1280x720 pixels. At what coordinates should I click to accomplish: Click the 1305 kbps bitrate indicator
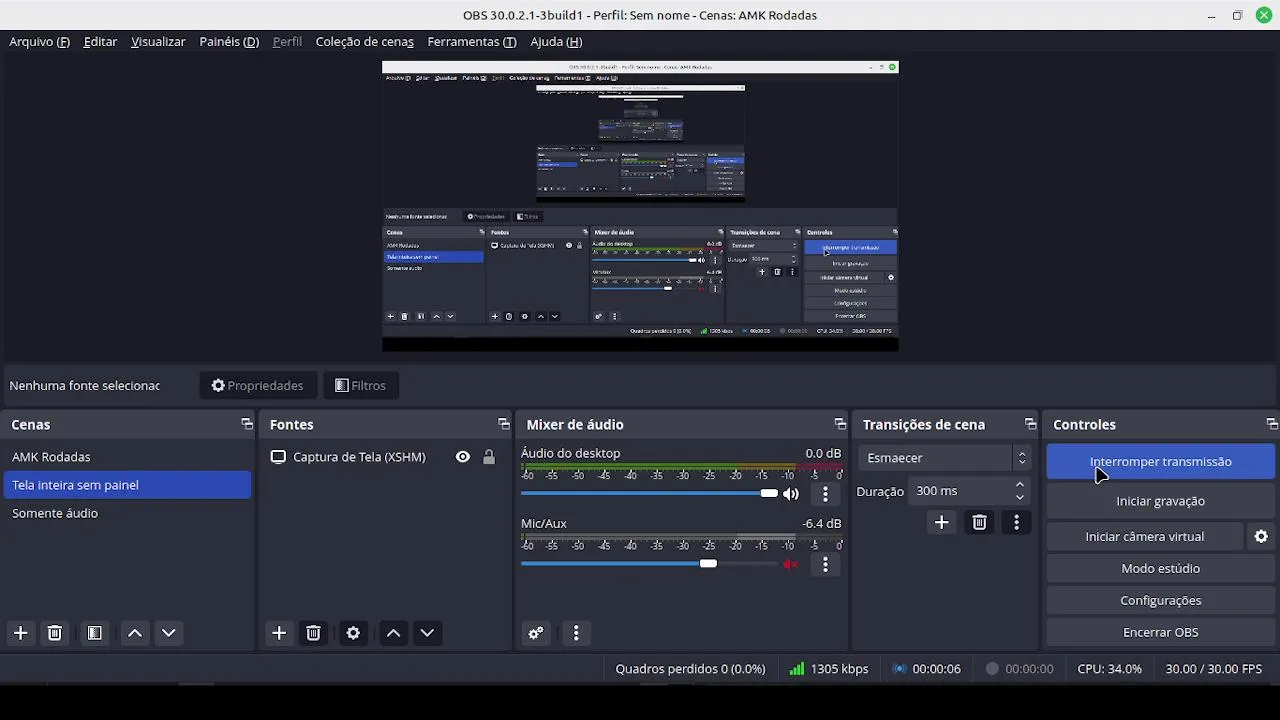point(829,669)
